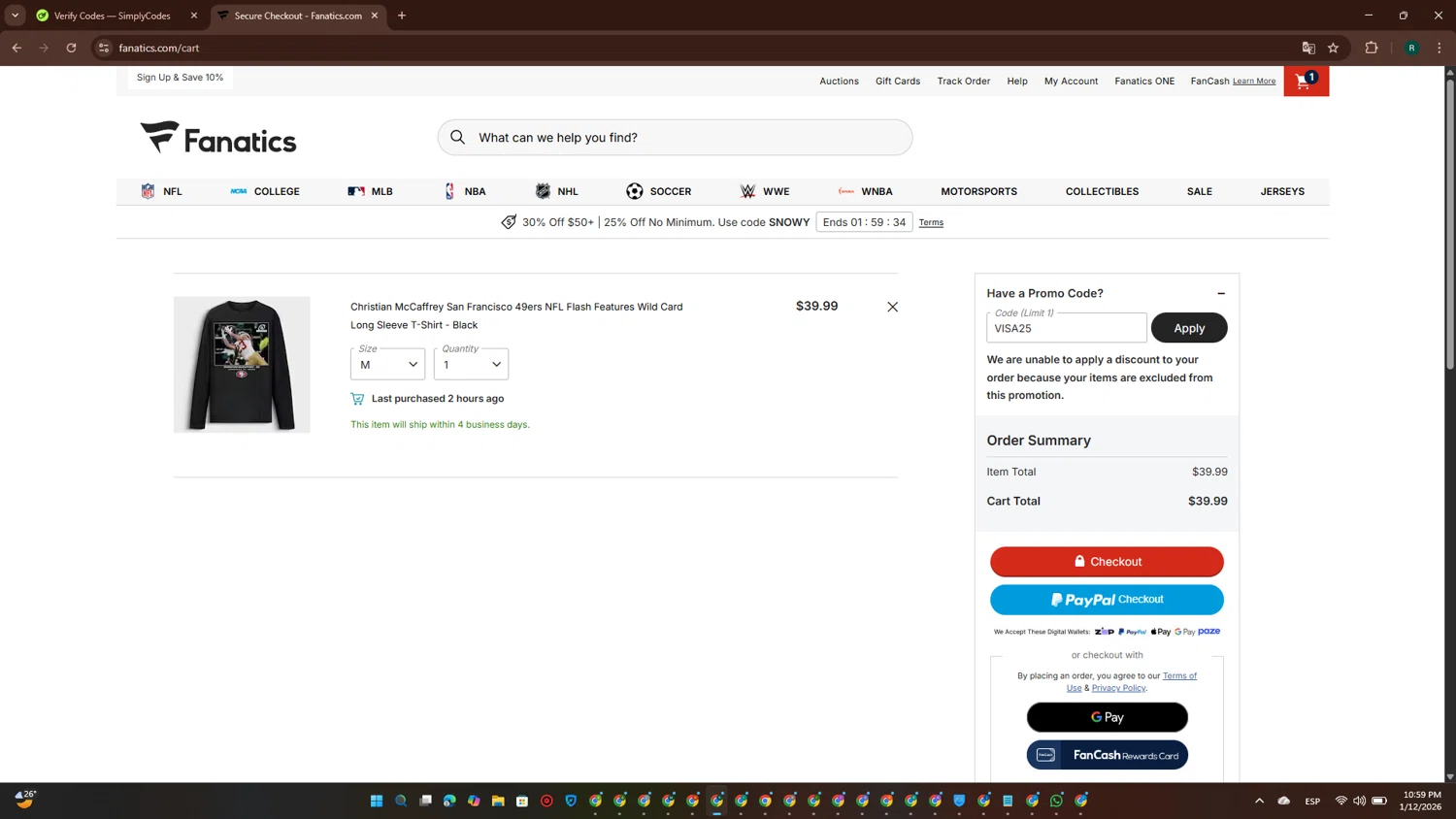Open the Chrome menu dots
1456x819 pixels.
[x=1439, y=48]
